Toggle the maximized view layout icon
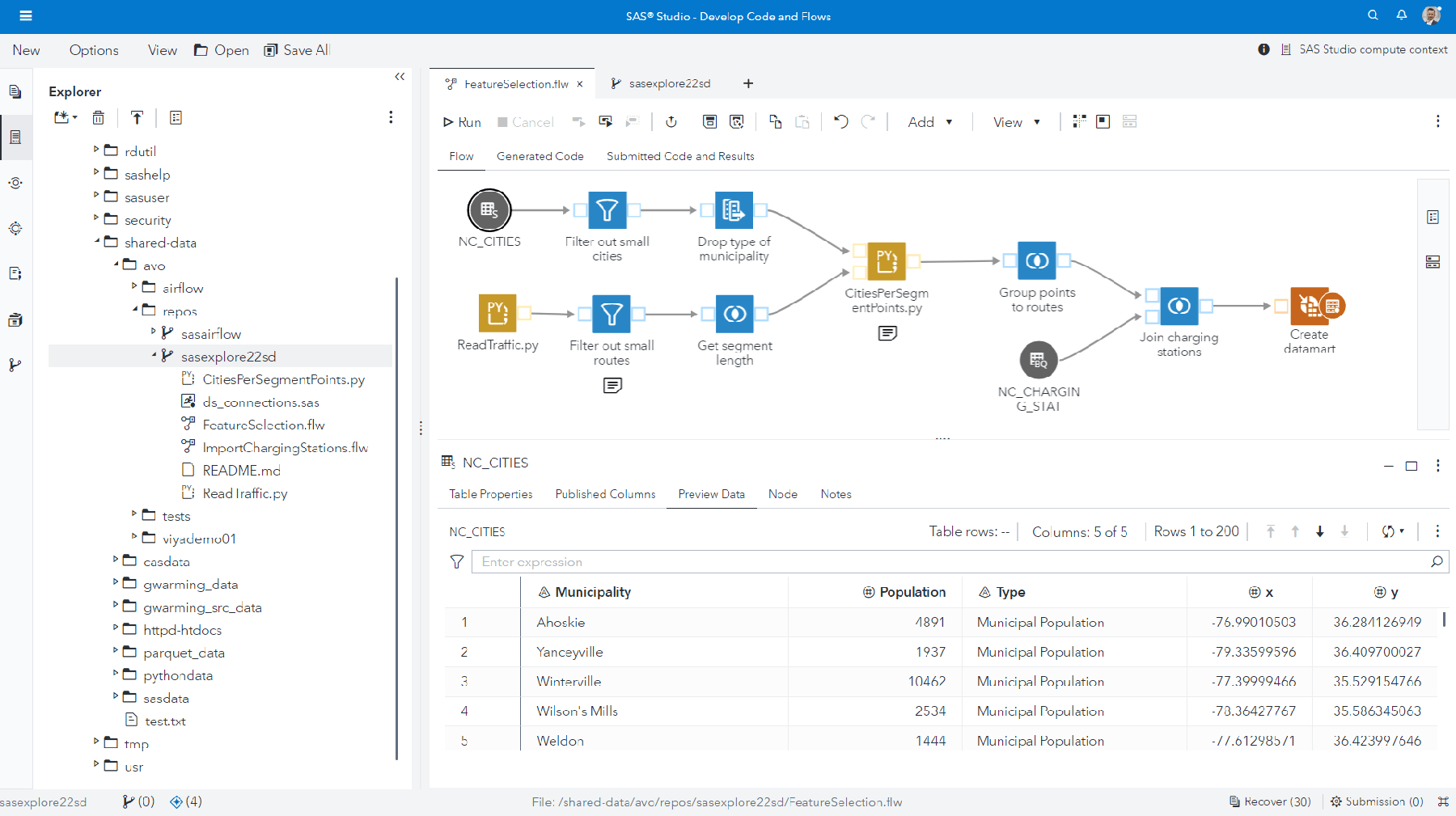1456x816 pixels. coord(1103,121)
